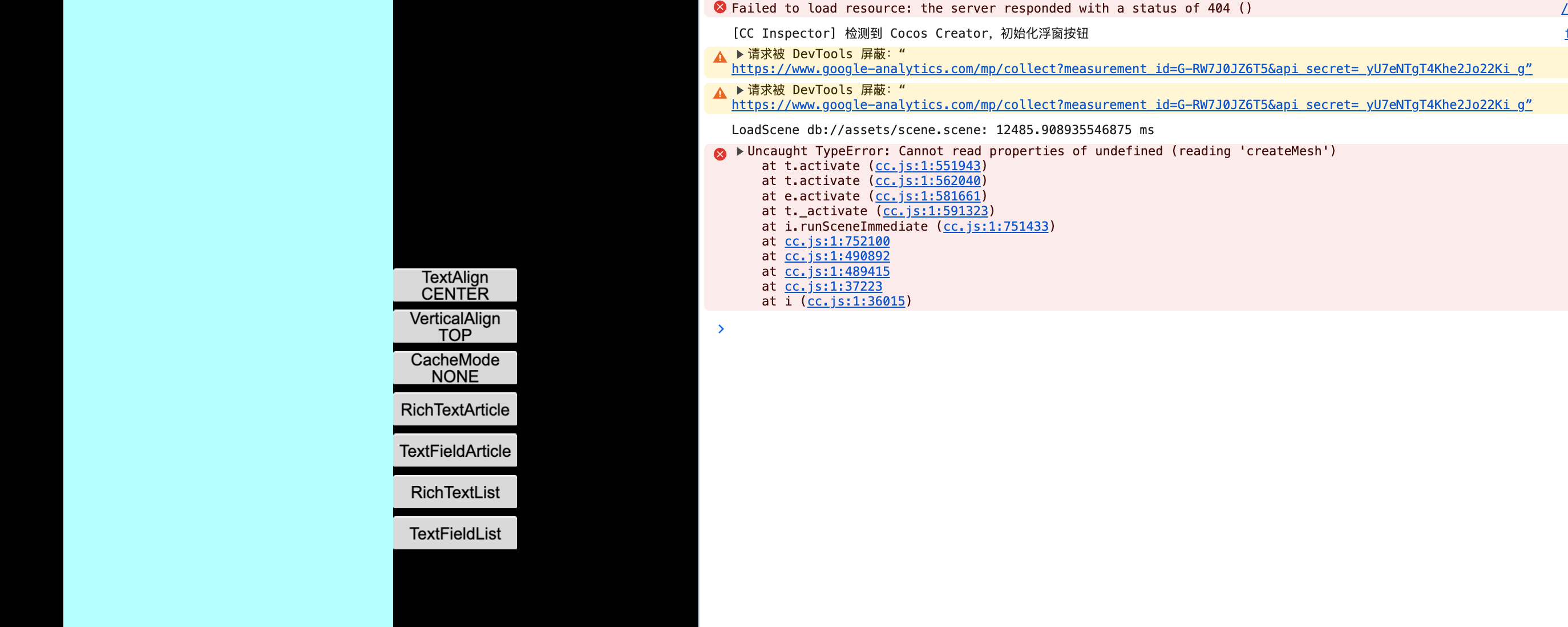Click the VerticalAlign TOP button
1568x627 pixels.
coord(455,327)
